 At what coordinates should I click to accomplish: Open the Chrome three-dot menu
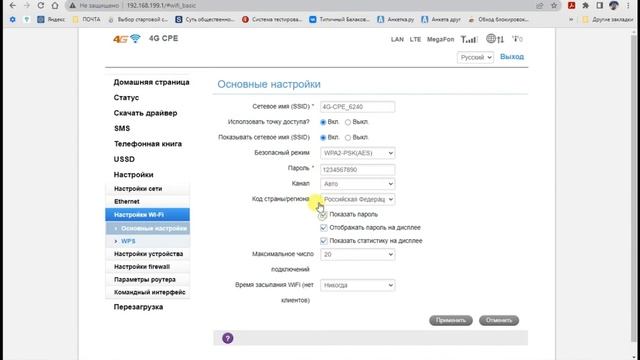click(x=628, y=5)
